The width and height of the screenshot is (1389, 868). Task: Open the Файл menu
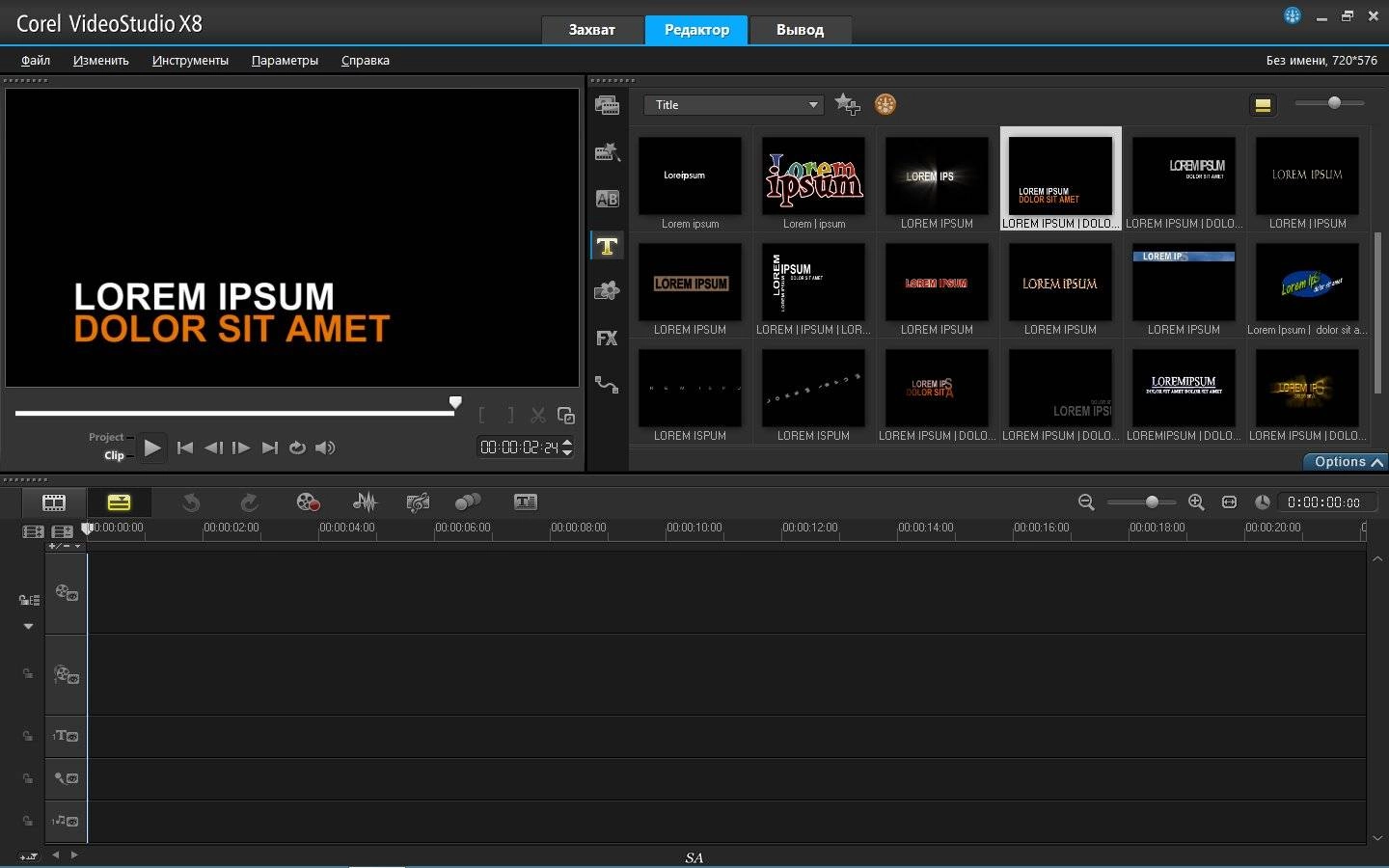click(x=36, y=60)
